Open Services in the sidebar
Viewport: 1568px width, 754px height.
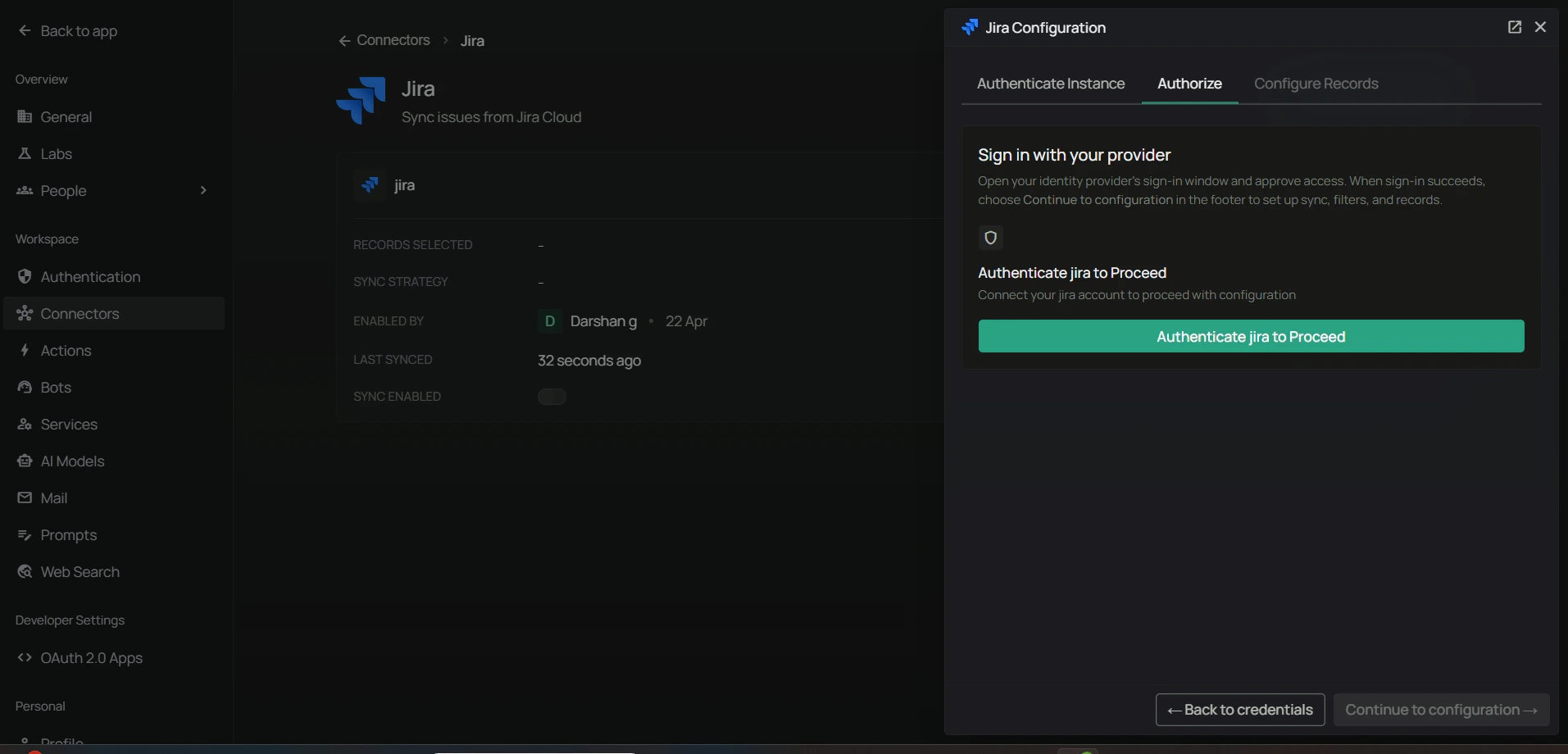(x=114, y=424)
